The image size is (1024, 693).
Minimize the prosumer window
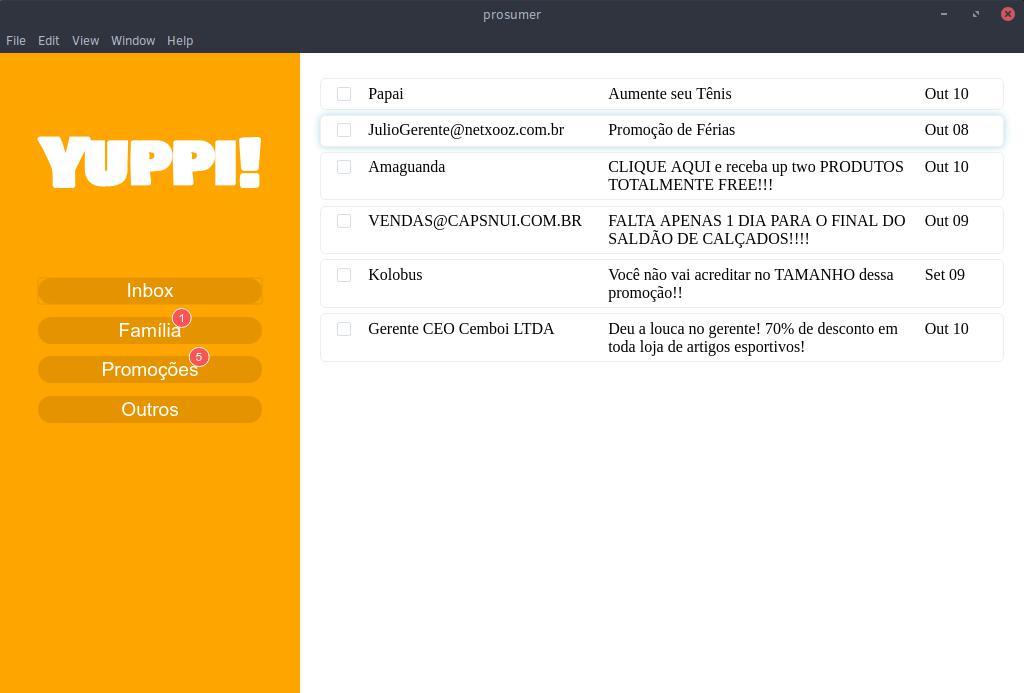[x=944, y=14]
